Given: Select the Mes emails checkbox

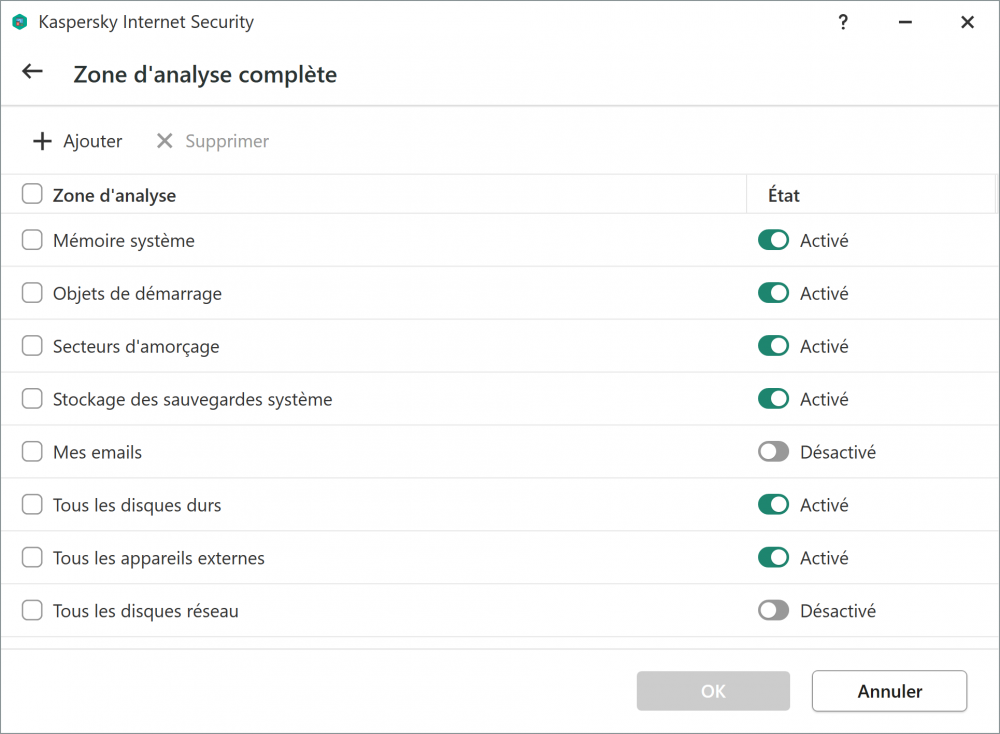Looking at the screenshot, I should click(x=32, y=452).
